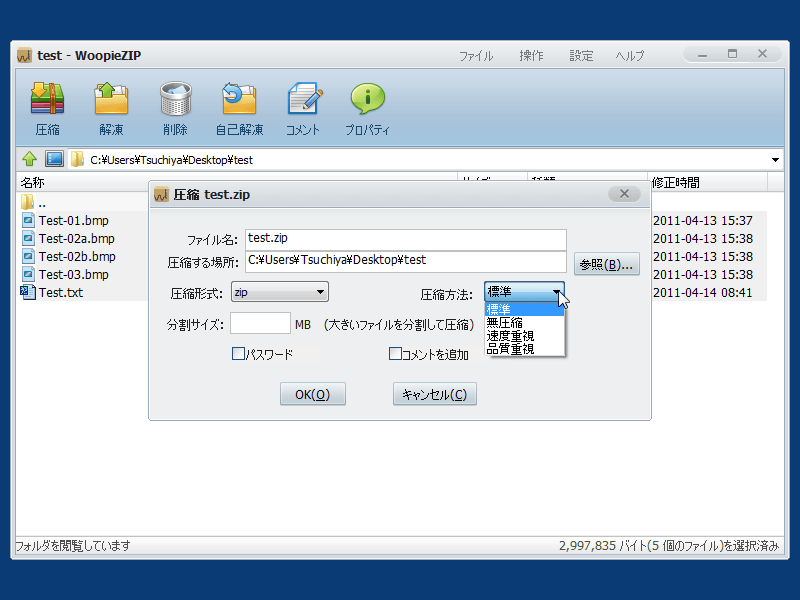Image resolution: width=800 pixels, height=600 pixels.
Task: Close the WoopieZIP main window
Action: (x=762, y=54)
